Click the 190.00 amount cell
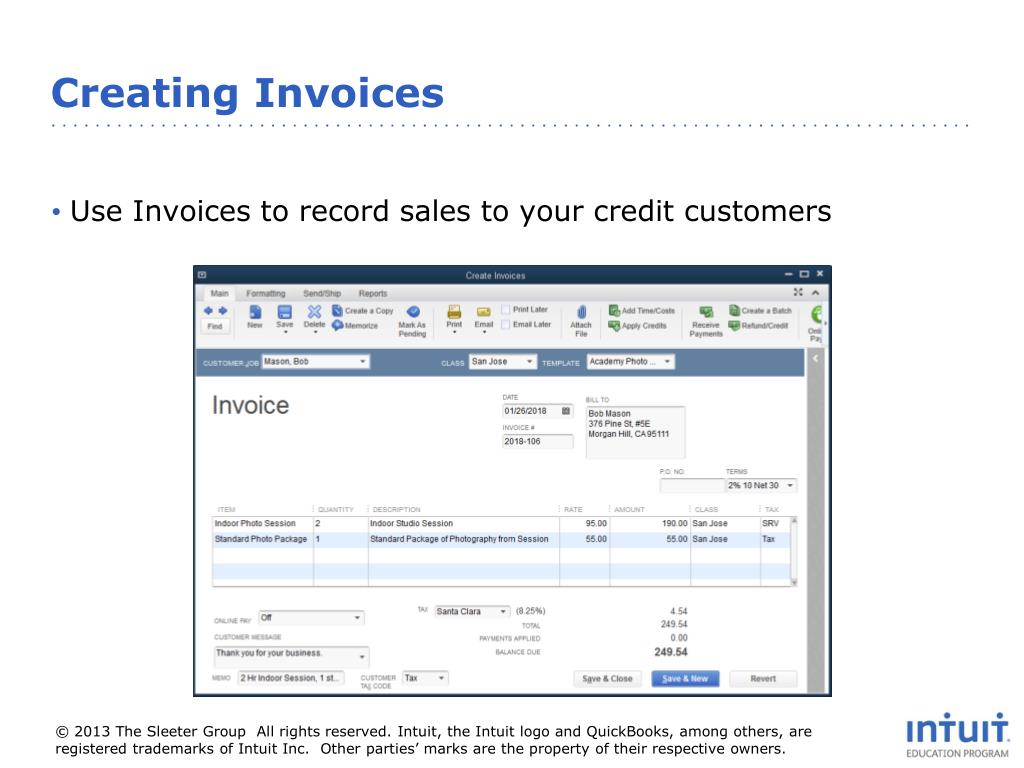Viewport: 1024px width, 768px height. (x=650, y=524)
